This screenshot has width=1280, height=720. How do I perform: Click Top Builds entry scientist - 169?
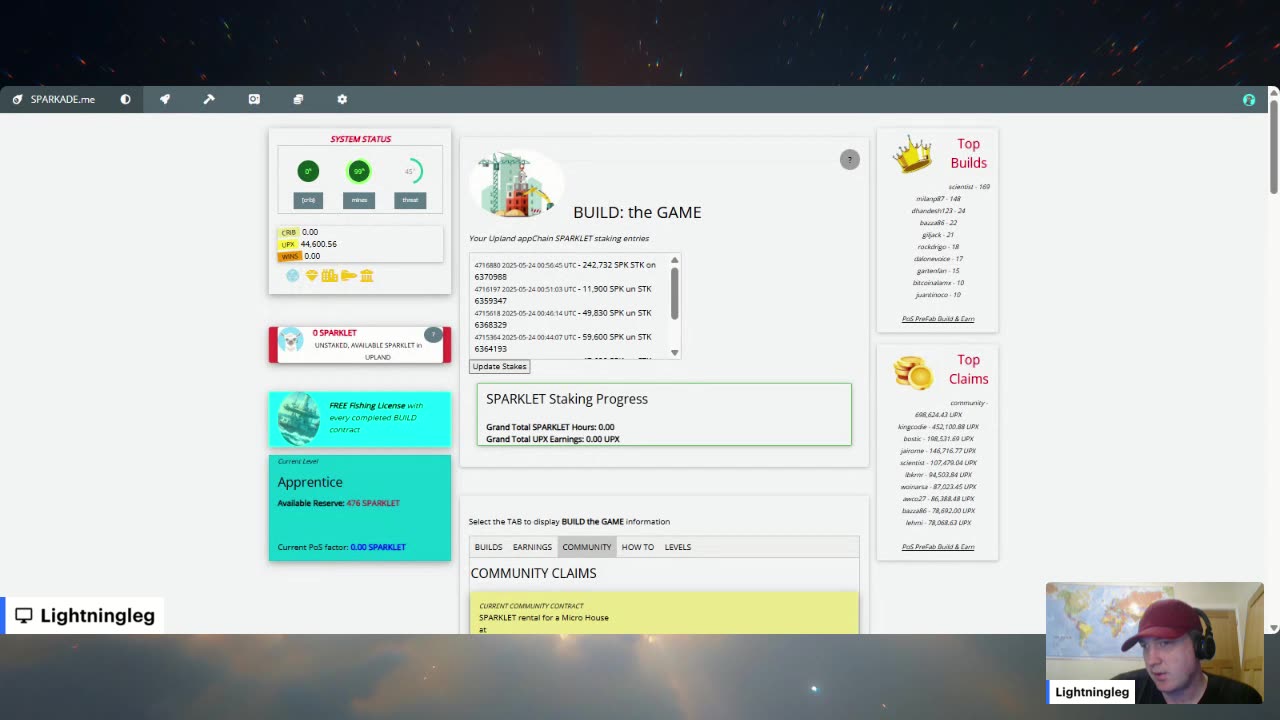[969, 187]
